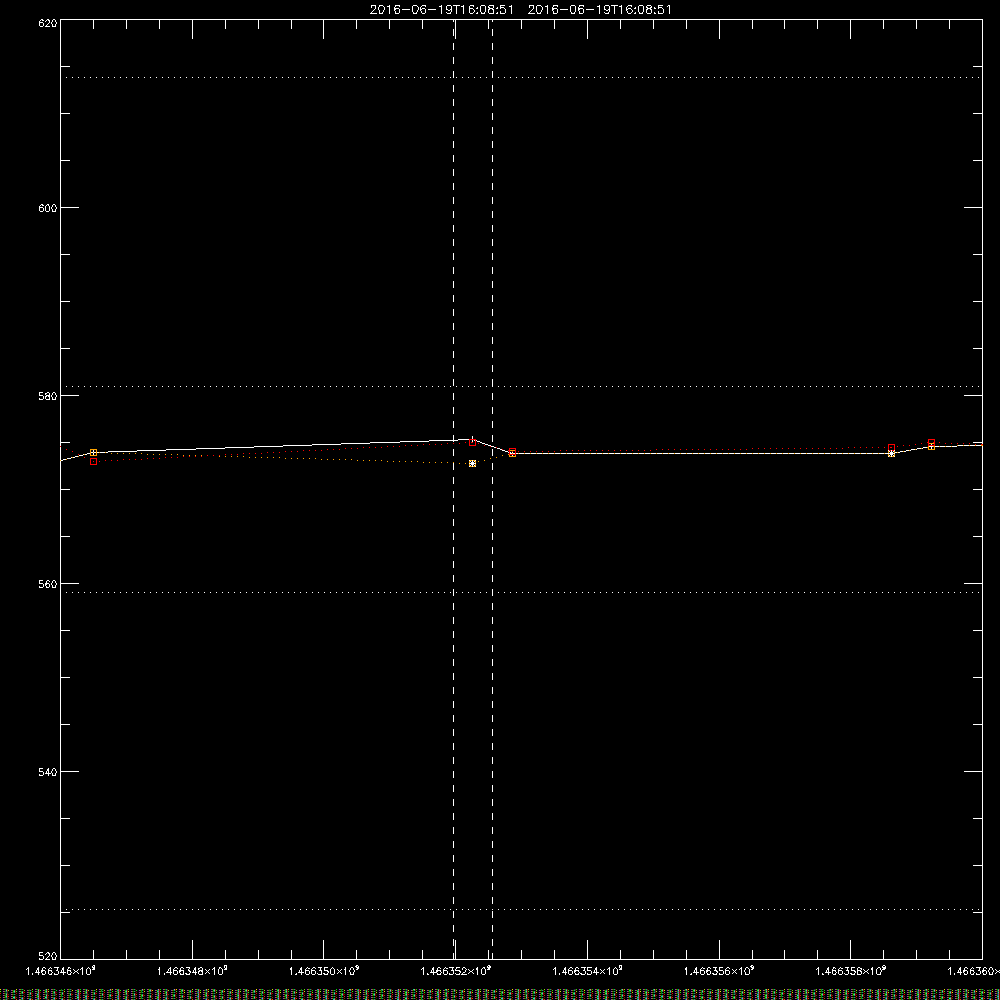Click the 1.466348×10⁹ x-axis label
Viewport: 1000px width, 1000px height.
192,971
